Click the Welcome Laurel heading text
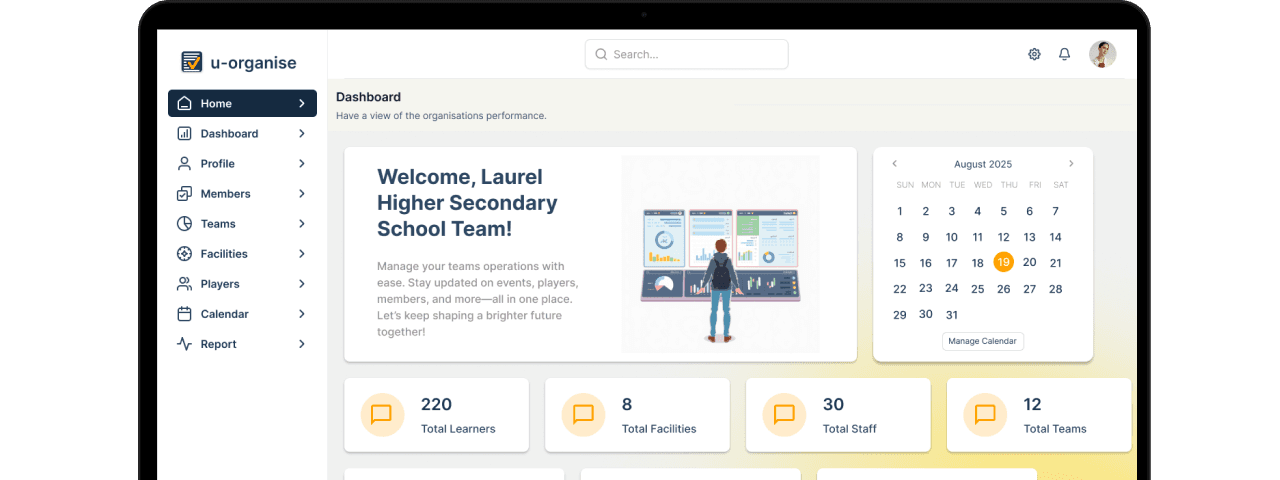The width and height of the screenshot is (1280, 480). (467, 203)
